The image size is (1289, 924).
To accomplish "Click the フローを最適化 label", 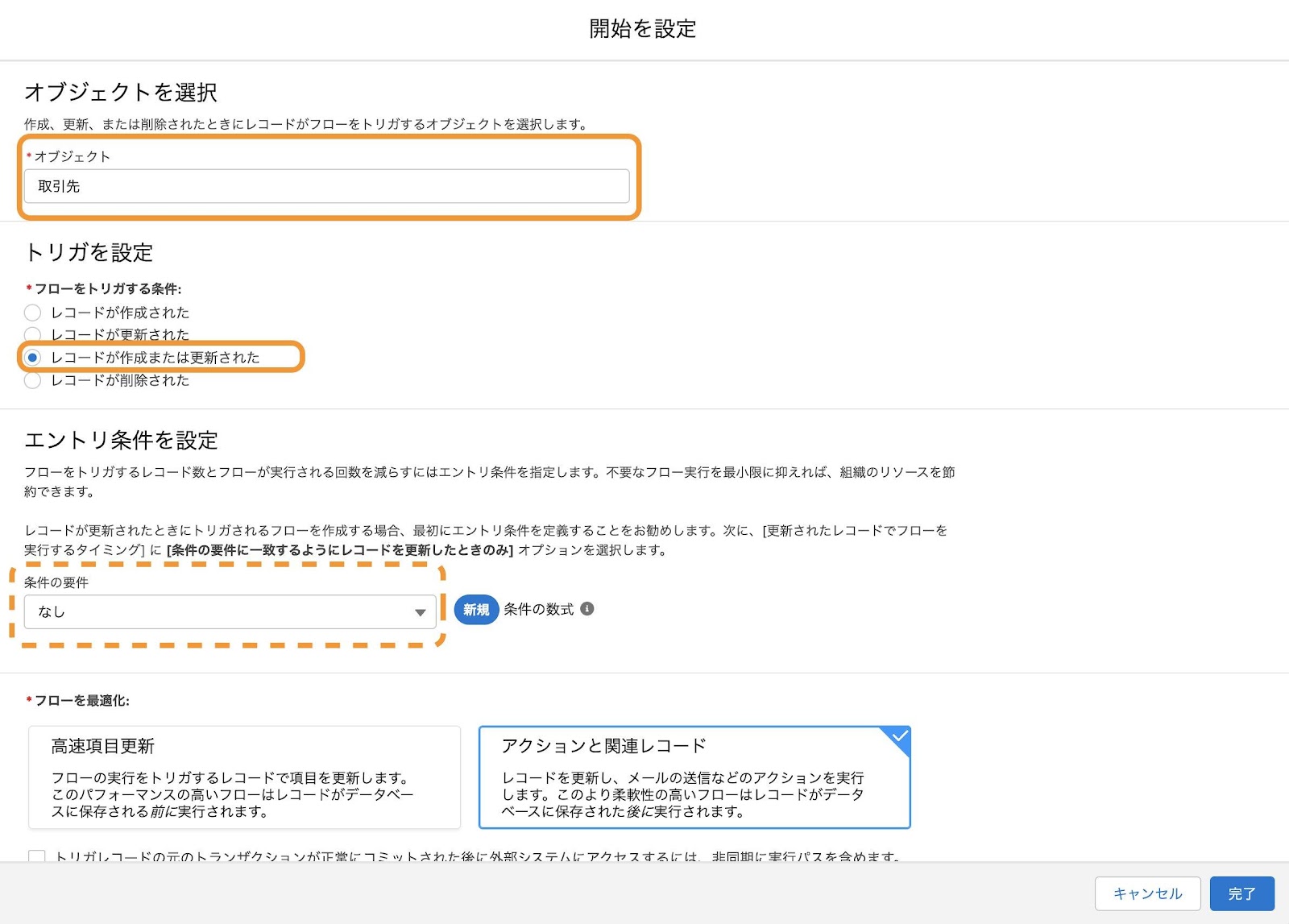I will (81, 701).
